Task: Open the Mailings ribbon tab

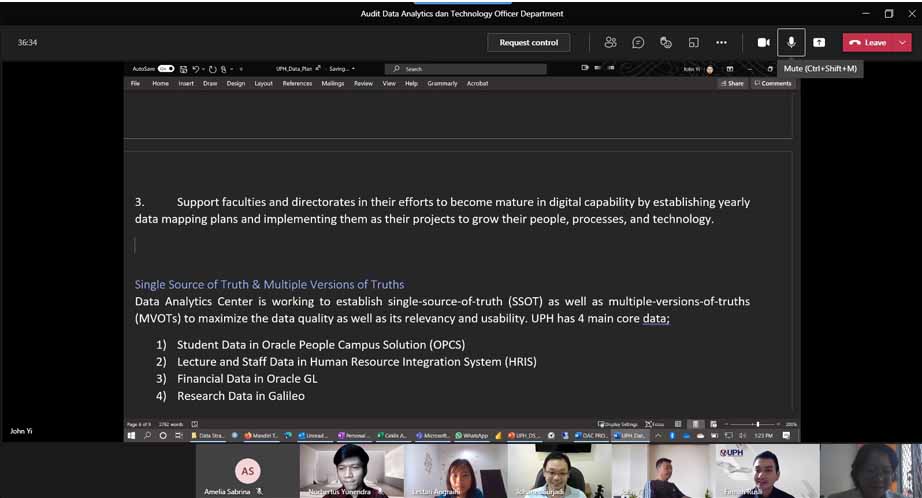Action: point(332,84)
